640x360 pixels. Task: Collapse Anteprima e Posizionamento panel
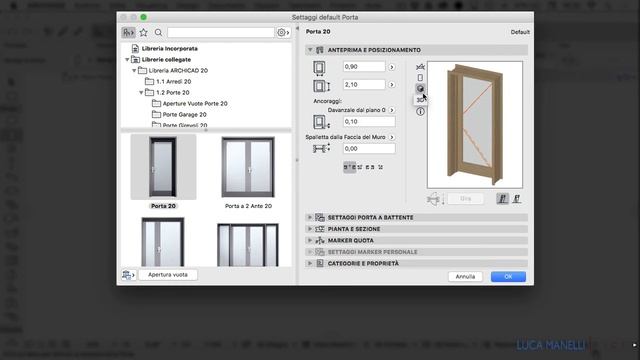(x=310, y=50)
